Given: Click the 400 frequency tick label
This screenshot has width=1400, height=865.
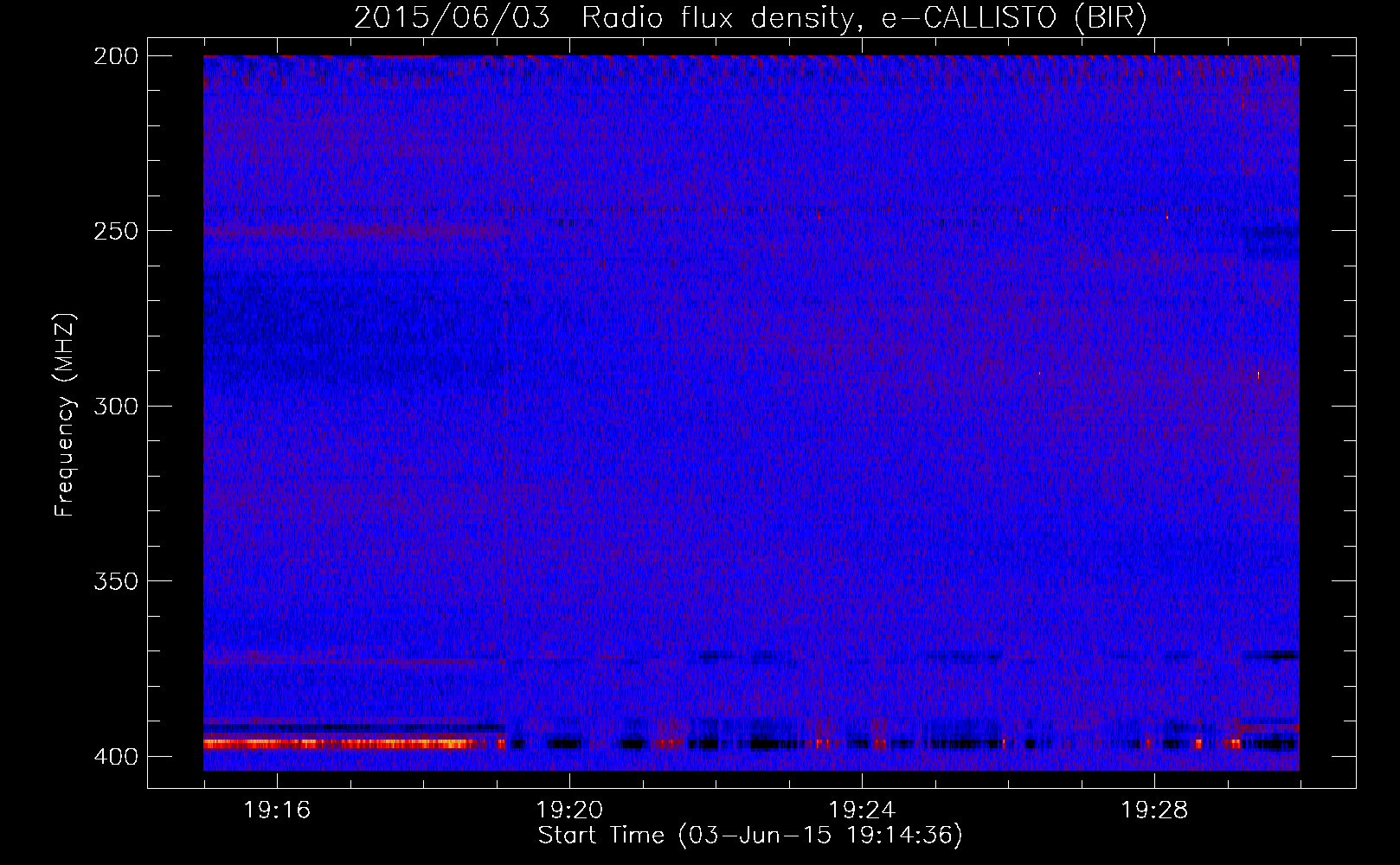Looking at the screenshot, I should tap(116, 757).
